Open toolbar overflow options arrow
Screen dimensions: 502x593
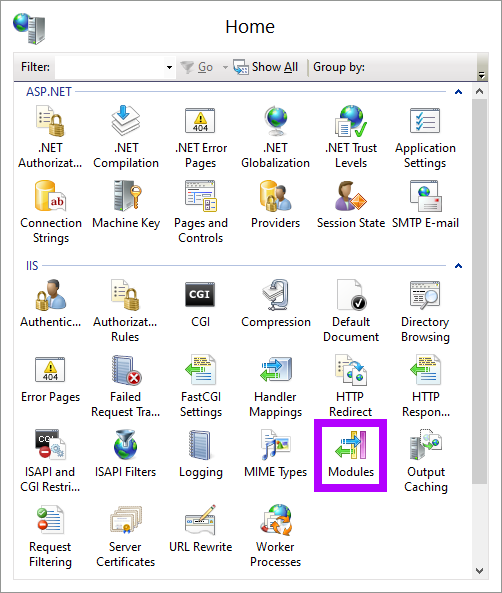(481, 75)
